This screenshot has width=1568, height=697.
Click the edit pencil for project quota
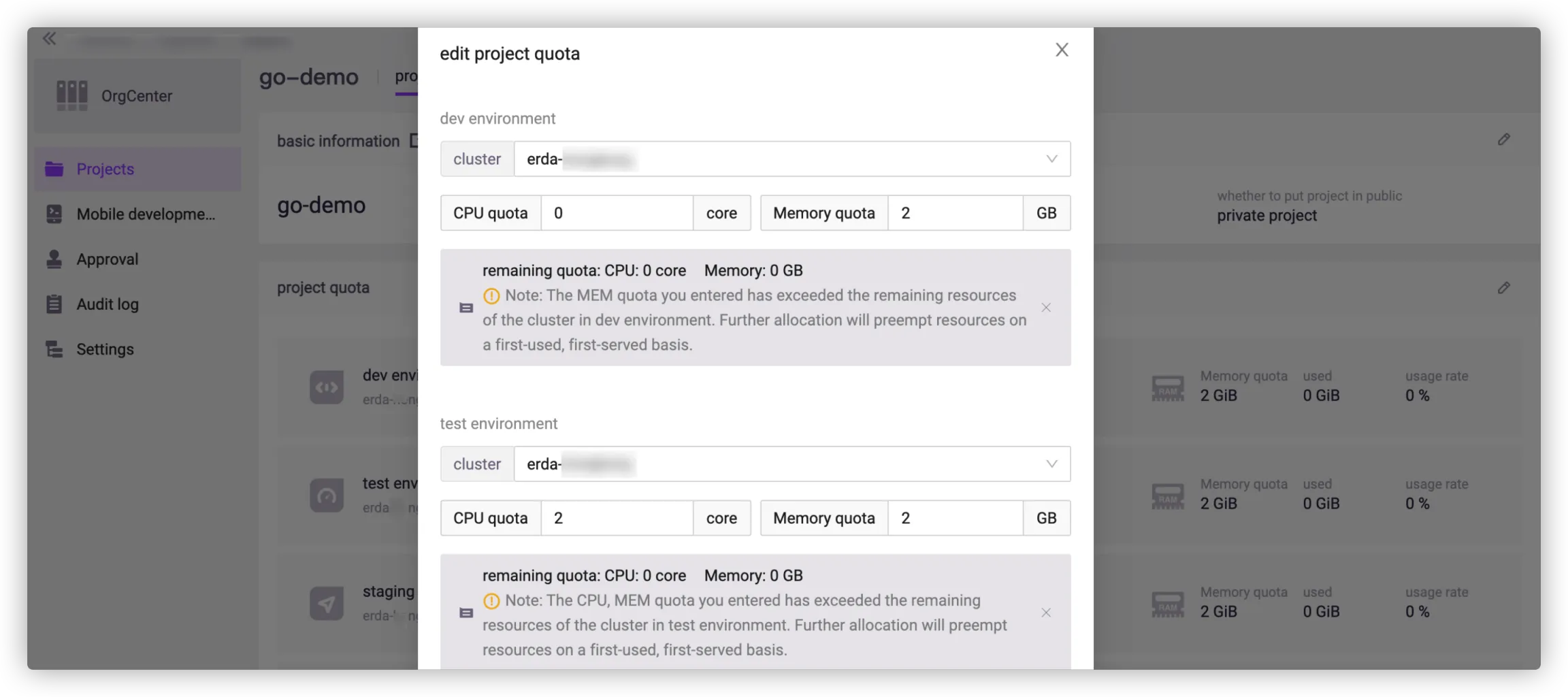[1503, 288]
